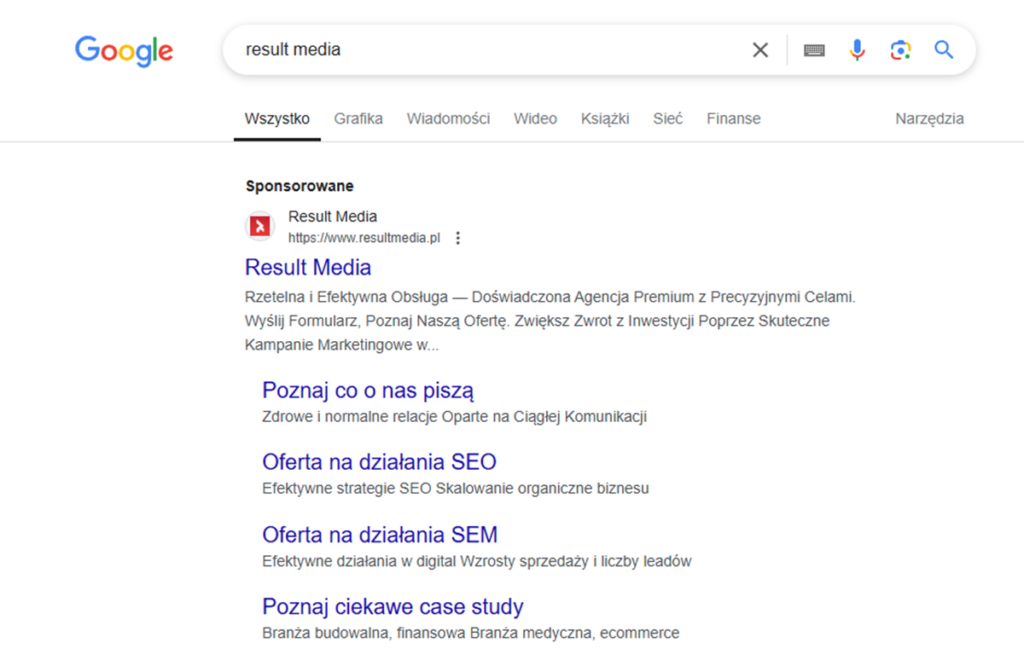Viewport: 1024px width, 660px height.
Task: Click text Zdrowe i normalne relacje
Action: [455, 416]
